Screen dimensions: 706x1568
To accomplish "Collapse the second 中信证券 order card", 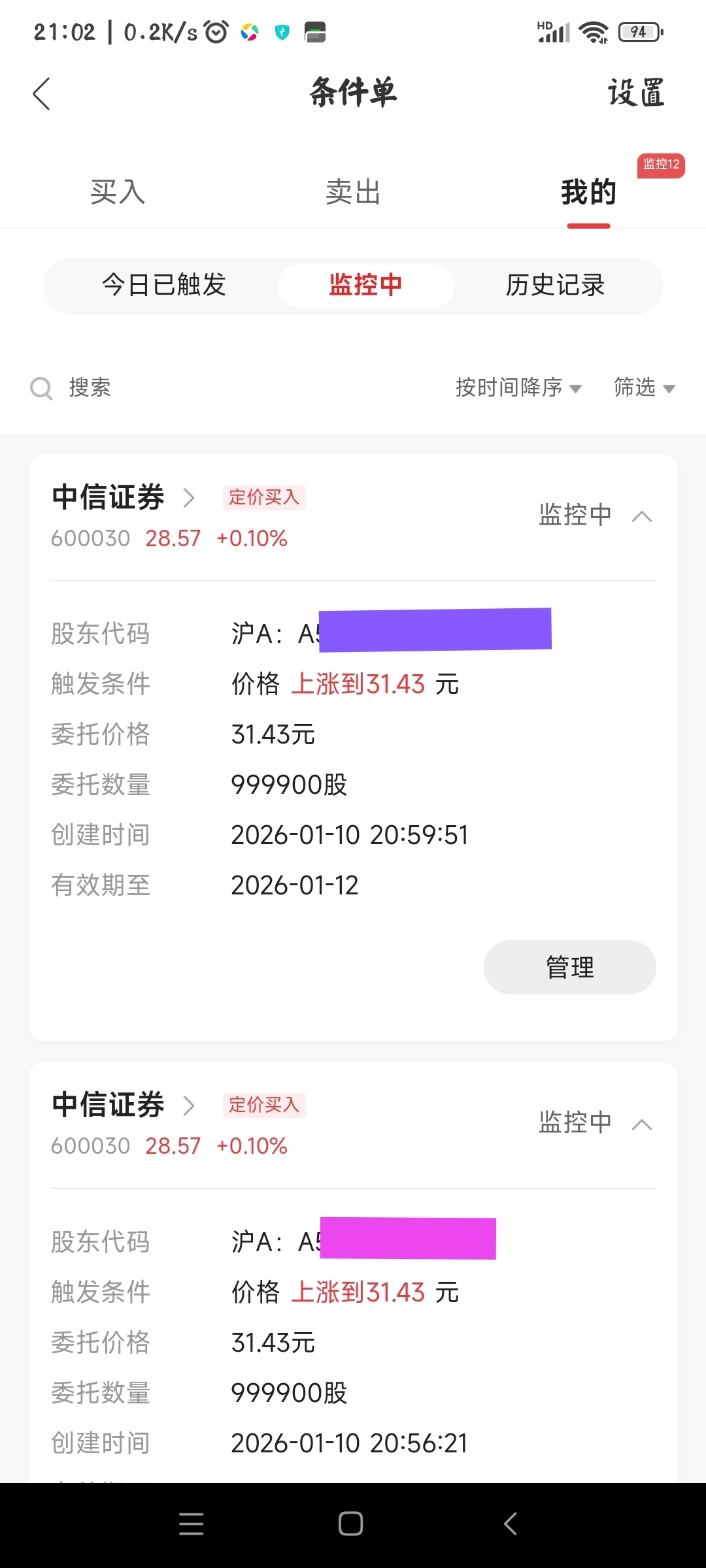I will coord(642,1124).
